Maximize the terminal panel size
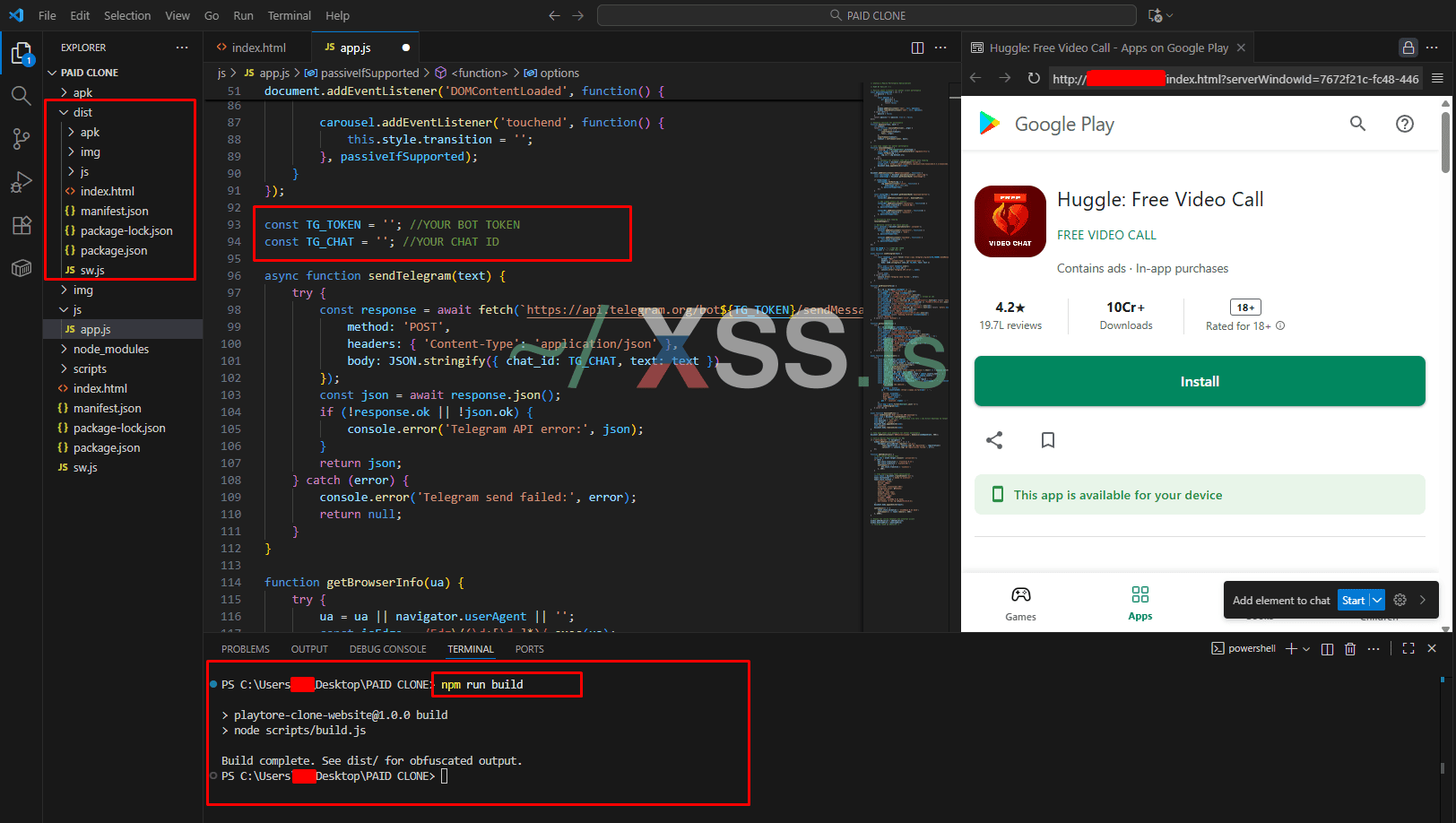The width and height of the screenshot is (1456, 823). click(1408, 648)
